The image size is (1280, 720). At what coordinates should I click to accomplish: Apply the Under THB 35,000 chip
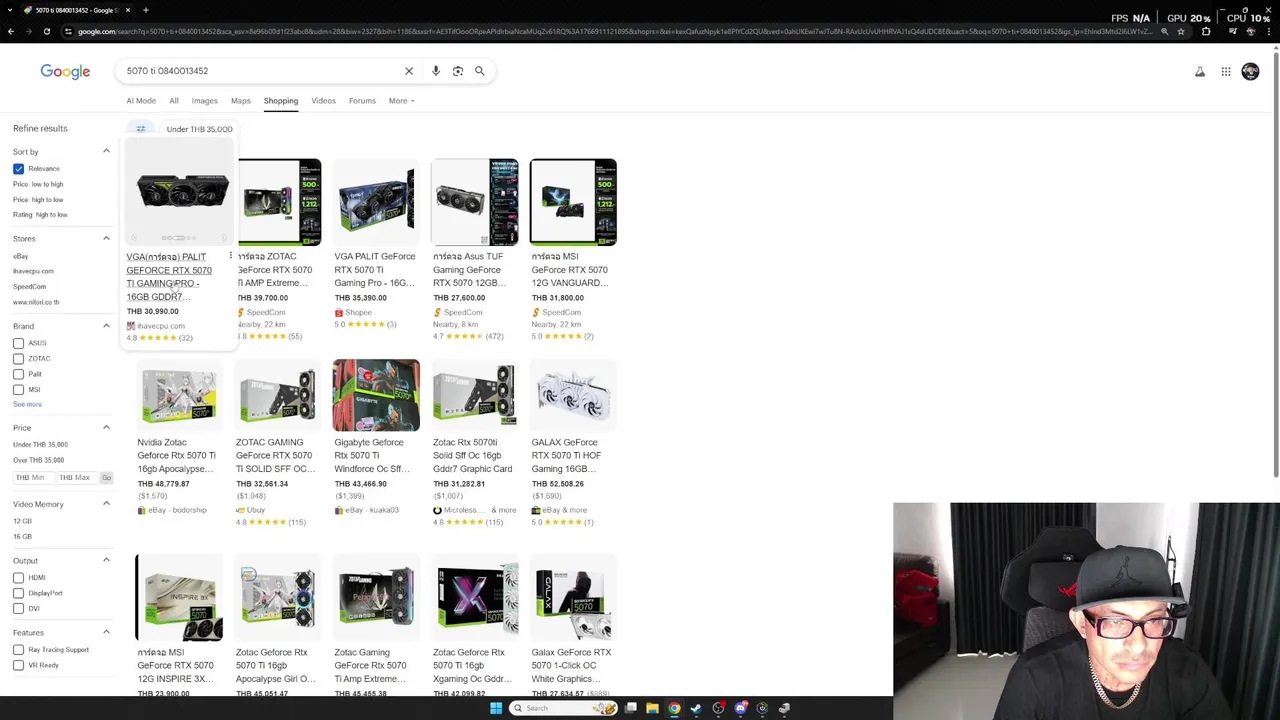point(199,129)
